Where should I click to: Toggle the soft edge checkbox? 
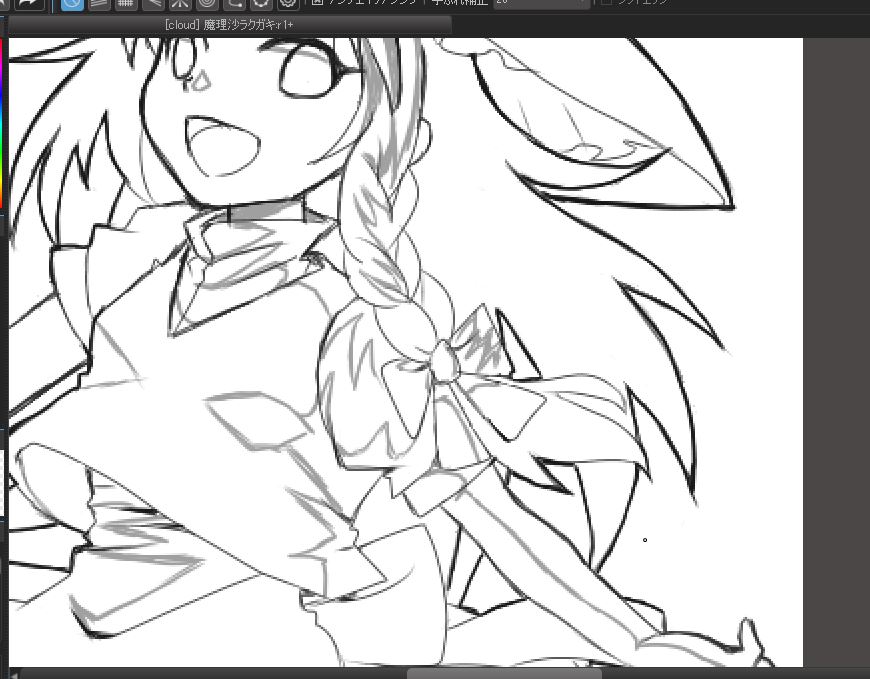(x=606, y=2)
